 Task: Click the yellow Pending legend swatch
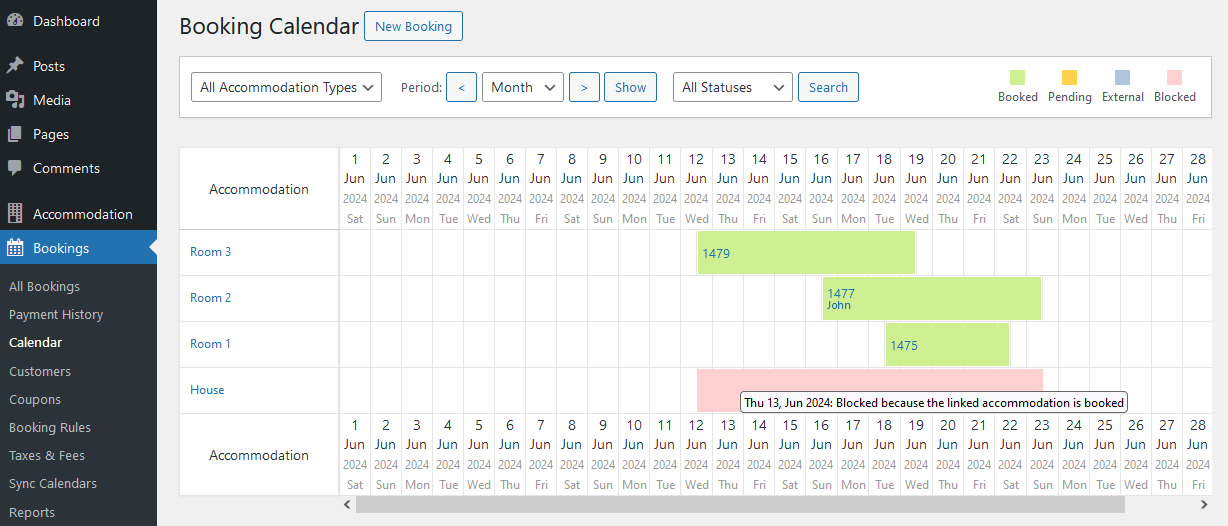1069,77
